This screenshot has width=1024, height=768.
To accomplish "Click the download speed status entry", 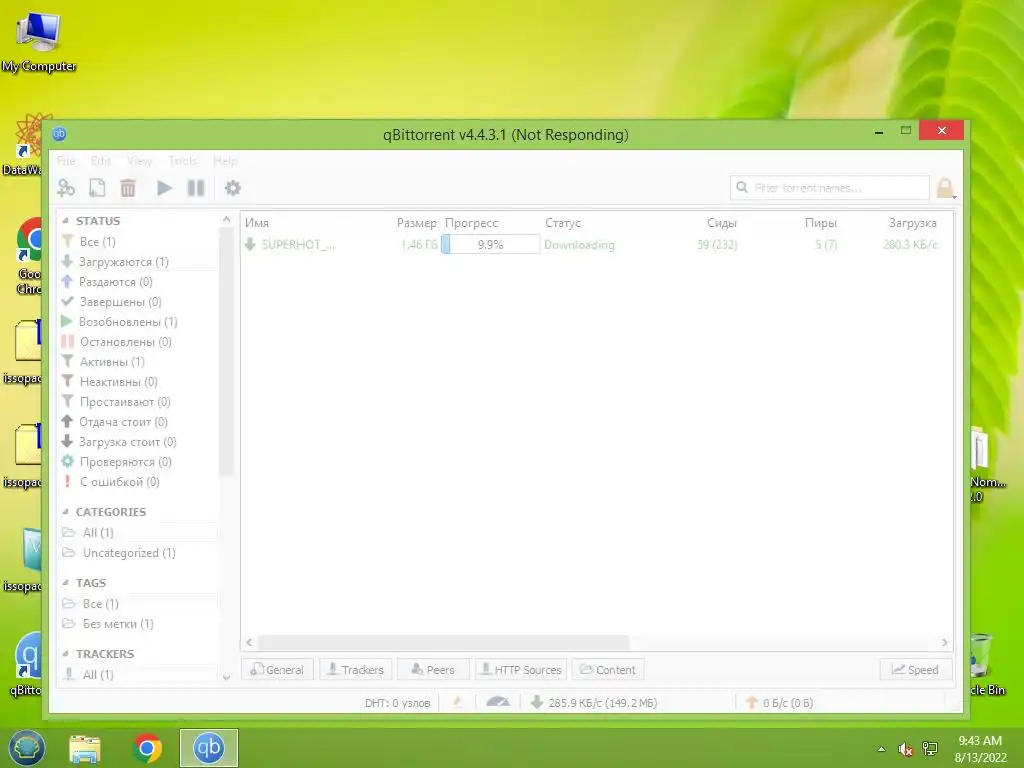I will pyautogui.click(x=594, y=703).
